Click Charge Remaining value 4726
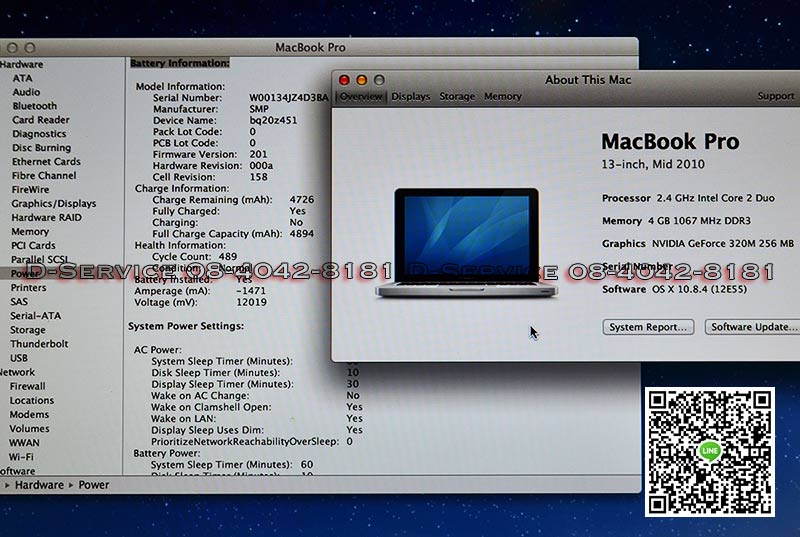Screen dimensions: 800x537 (x=302, y=199)
